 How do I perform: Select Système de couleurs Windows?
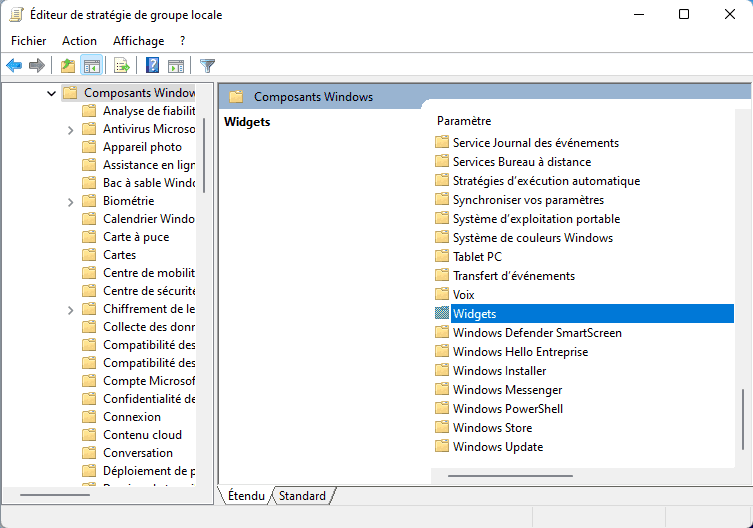click(x=533, y=237)
